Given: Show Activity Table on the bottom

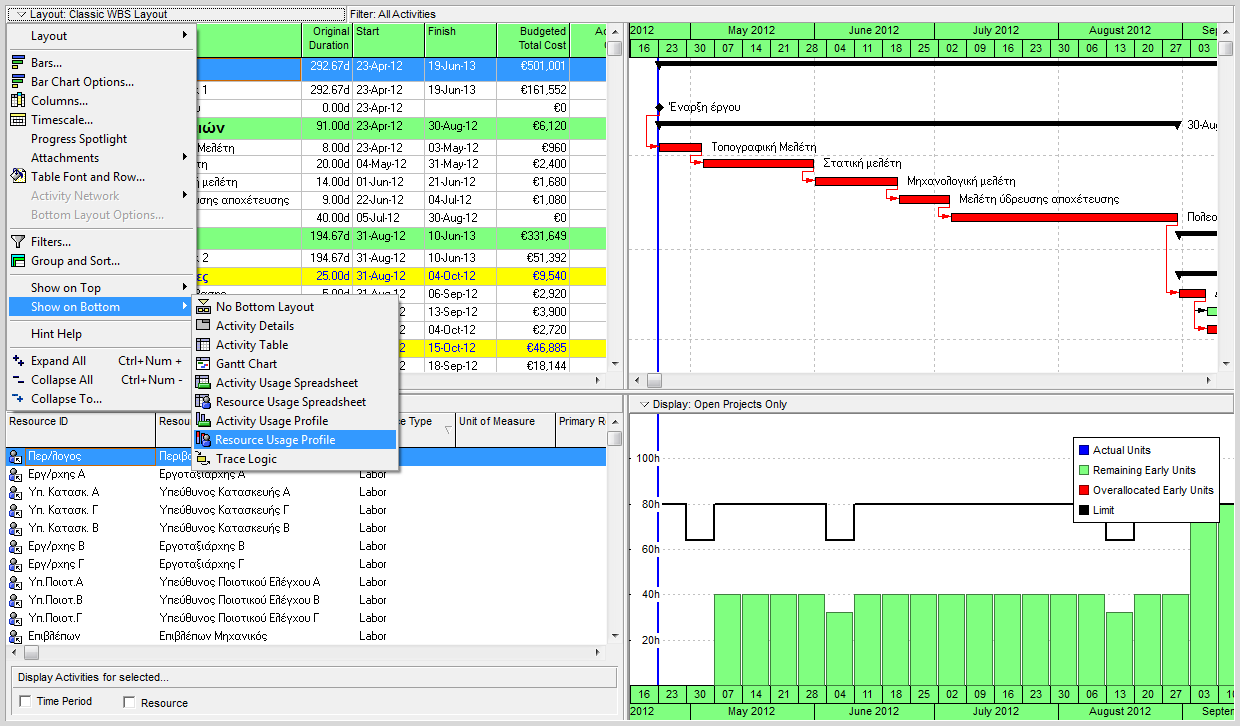Looking at the screenshot, I should tap(296, 345).
